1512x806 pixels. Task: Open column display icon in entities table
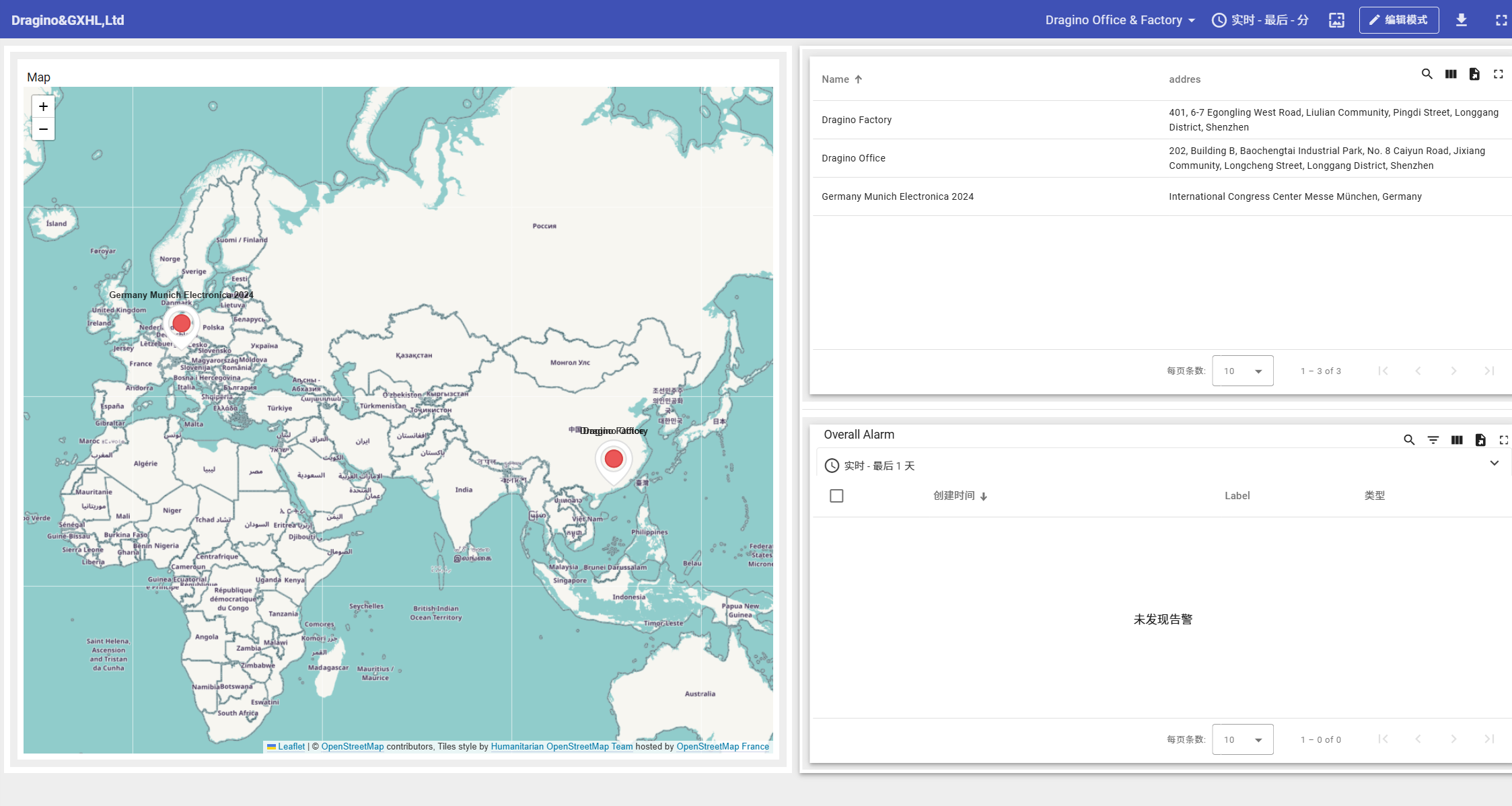tap(1451, 74)
